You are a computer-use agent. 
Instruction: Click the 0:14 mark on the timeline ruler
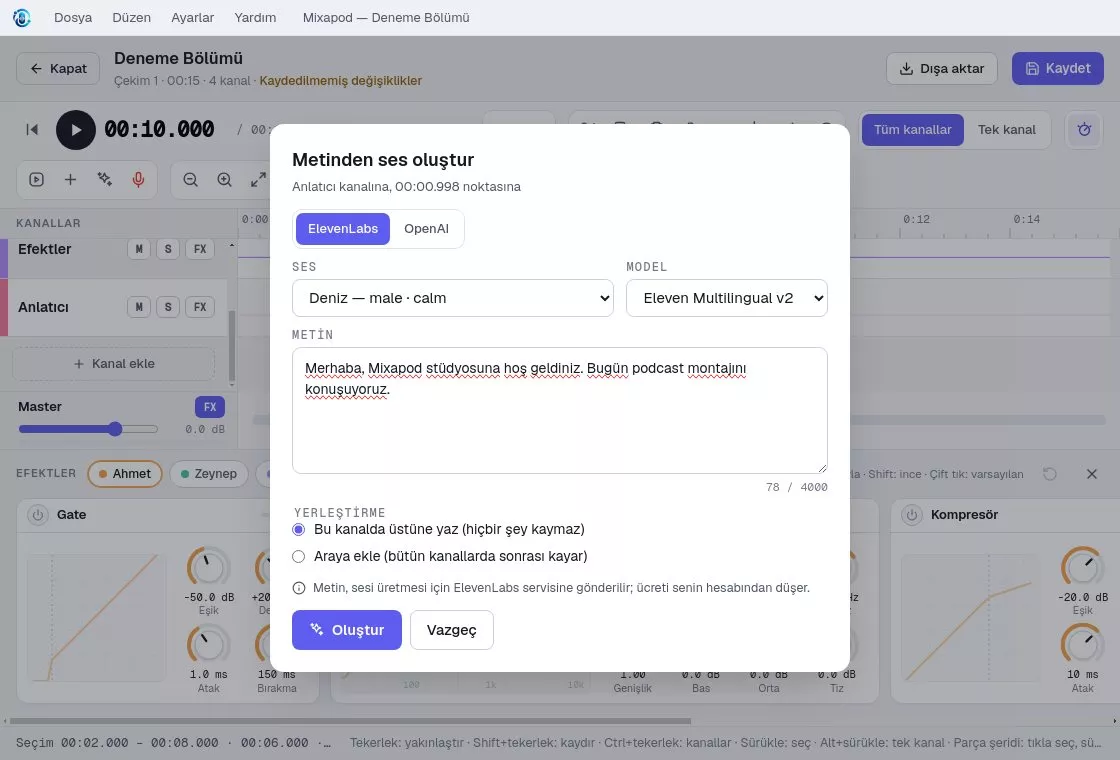tap(1026, 219)
